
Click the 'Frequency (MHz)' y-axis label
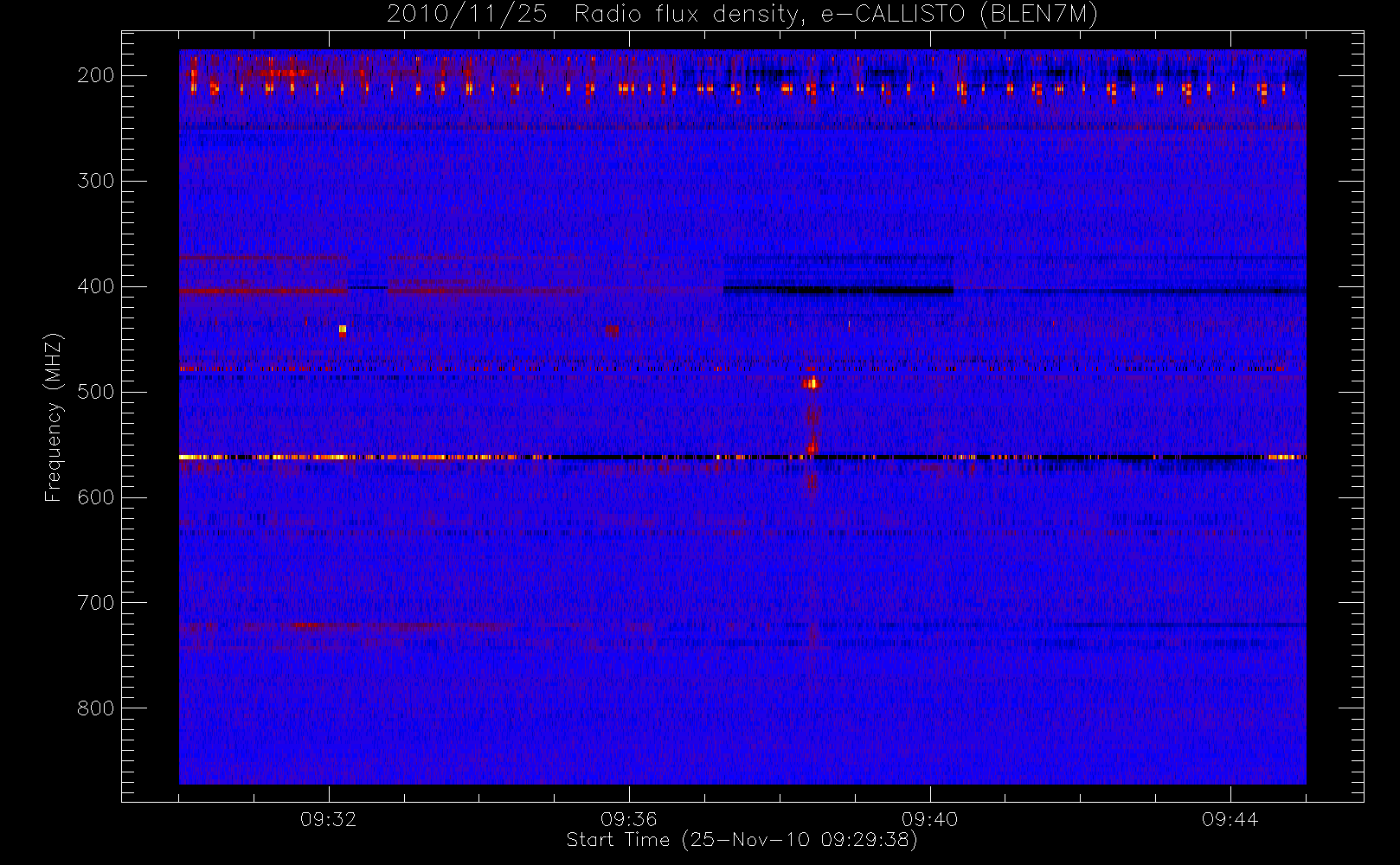click(54, 417)
